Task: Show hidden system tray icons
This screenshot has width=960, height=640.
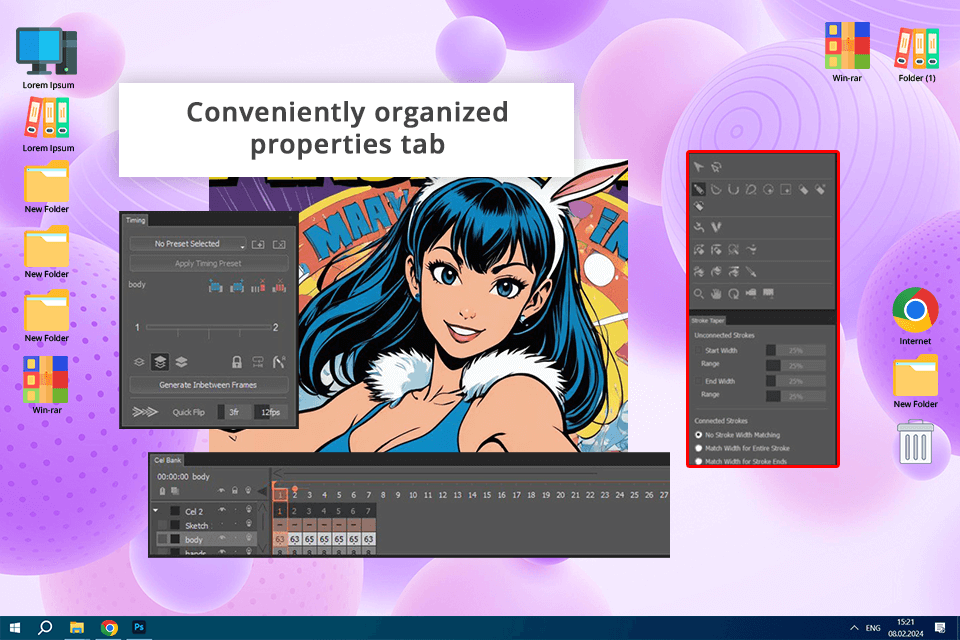Action: 853,628
